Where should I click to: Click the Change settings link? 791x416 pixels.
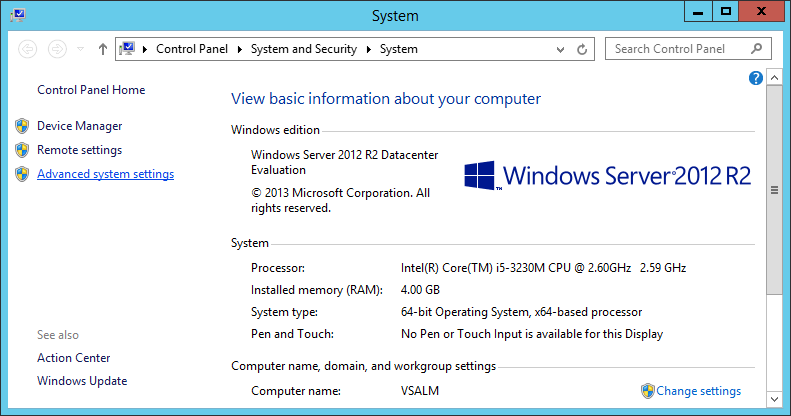(x=699, y=391)
